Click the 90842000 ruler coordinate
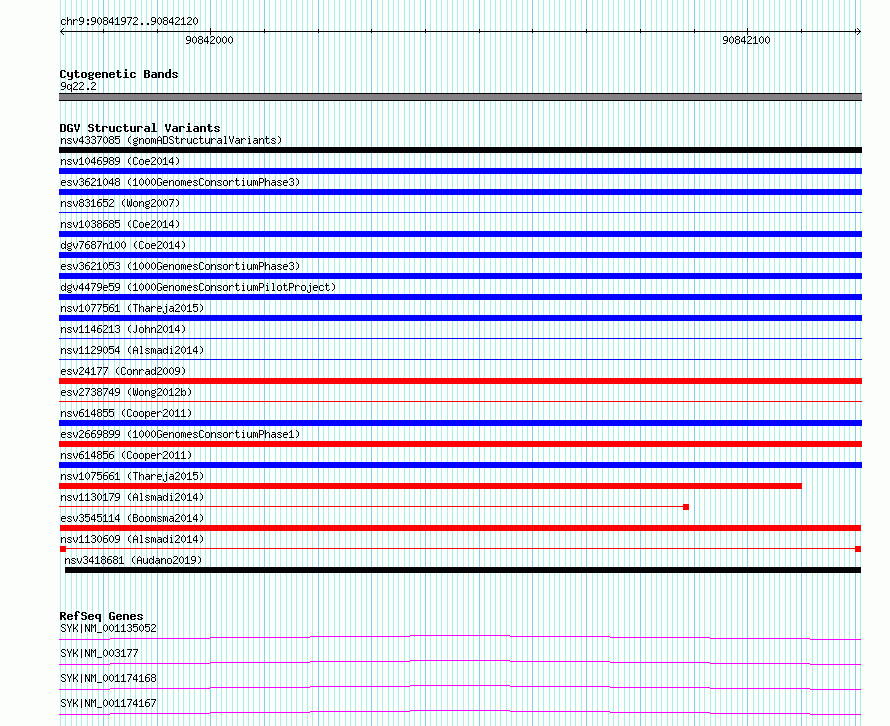Image resolution: width=890 pixels, height=726 pixels. tap(209, 40)
